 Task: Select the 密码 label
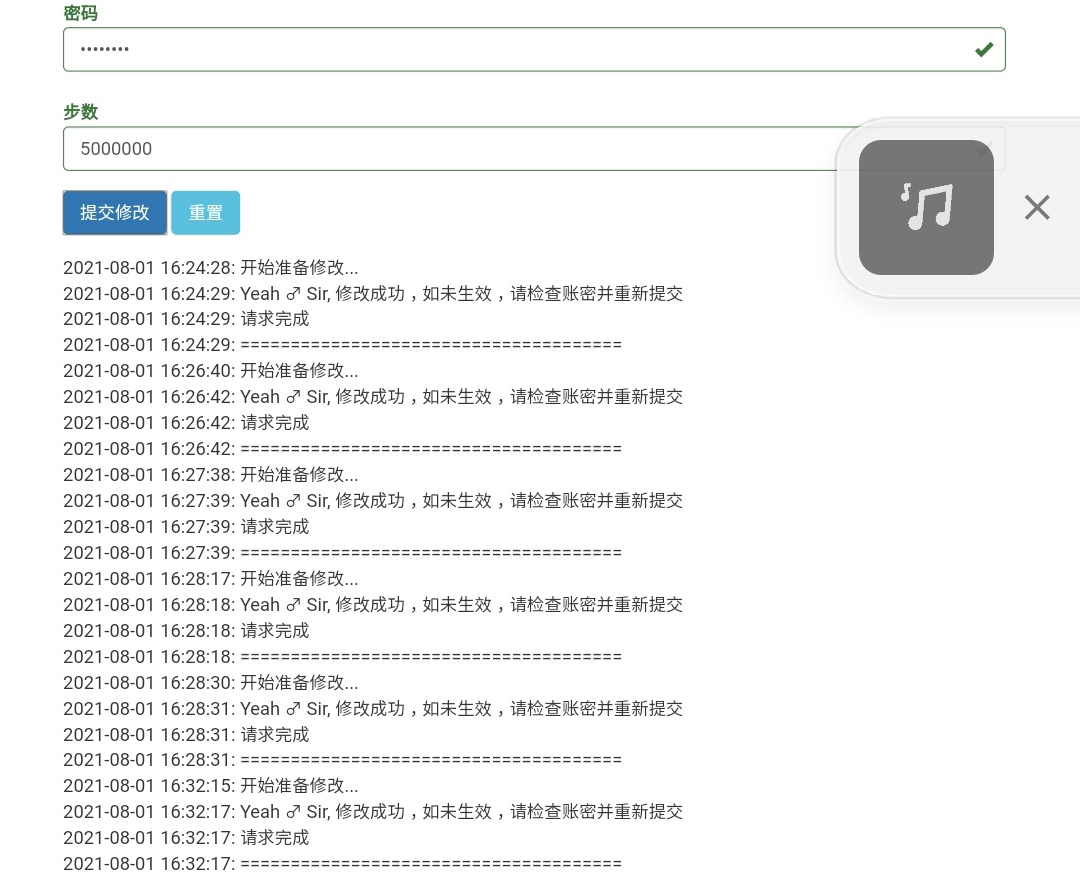pos(81,13)
